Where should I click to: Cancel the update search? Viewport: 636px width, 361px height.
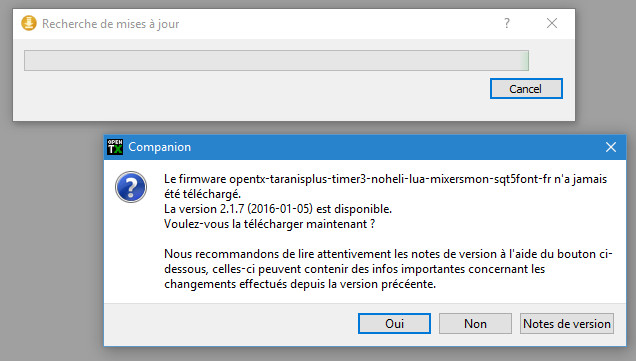[526, 88]
